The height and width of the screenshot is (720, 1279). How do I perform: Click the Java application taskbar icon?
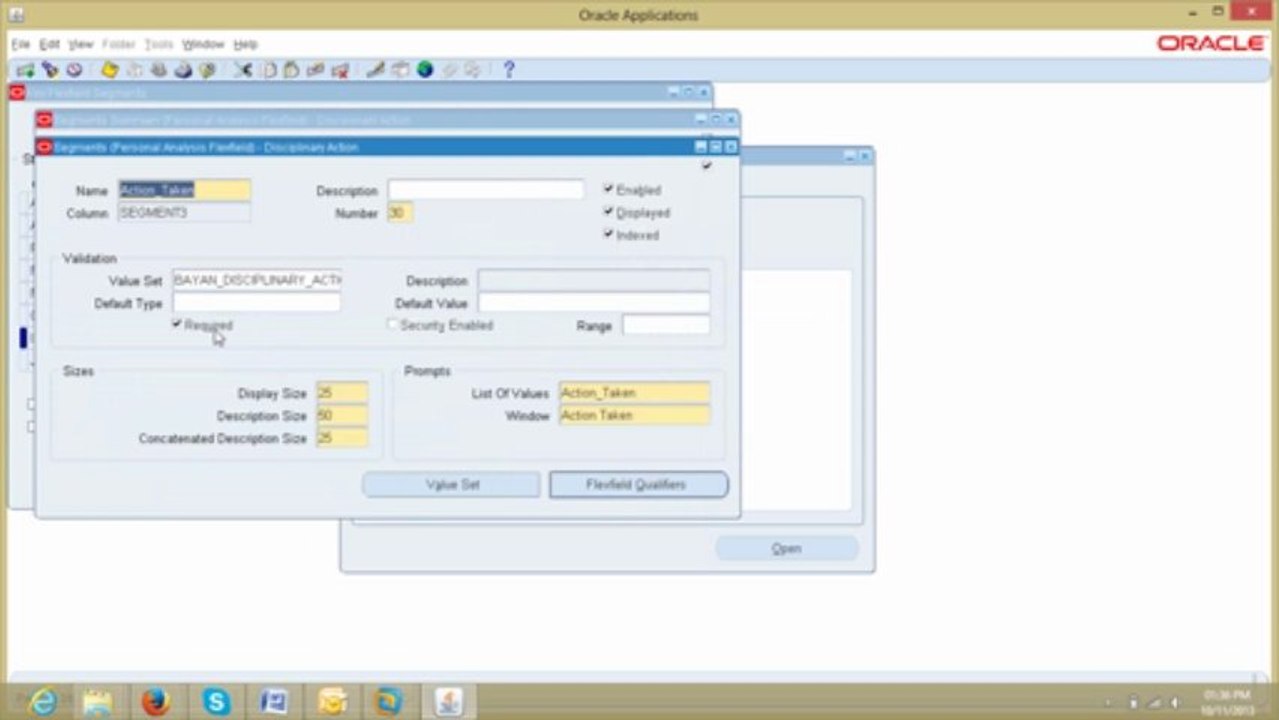449,702
